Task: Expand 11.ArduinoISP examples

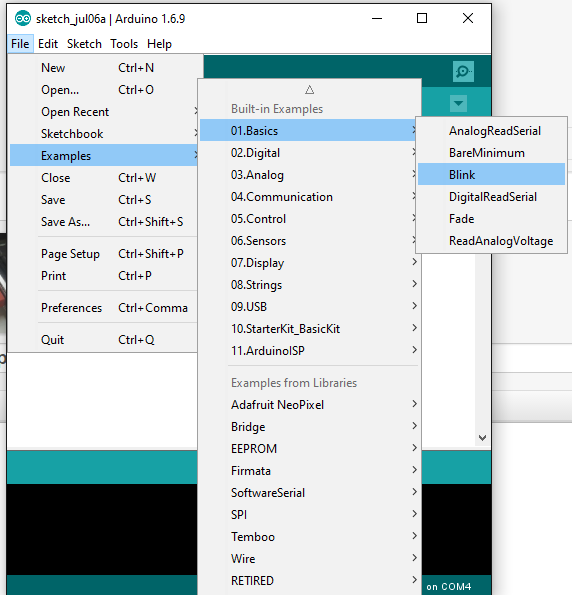Action: (309, 351)
